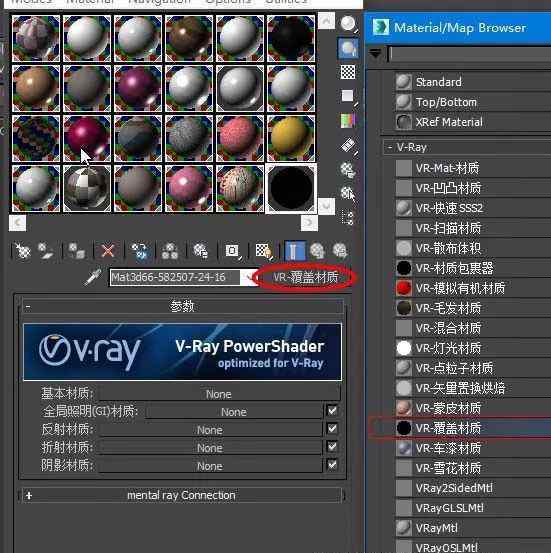Toggle Show End Result icon
The height and width of the screenshot is (553, 551).
point(295,251)
